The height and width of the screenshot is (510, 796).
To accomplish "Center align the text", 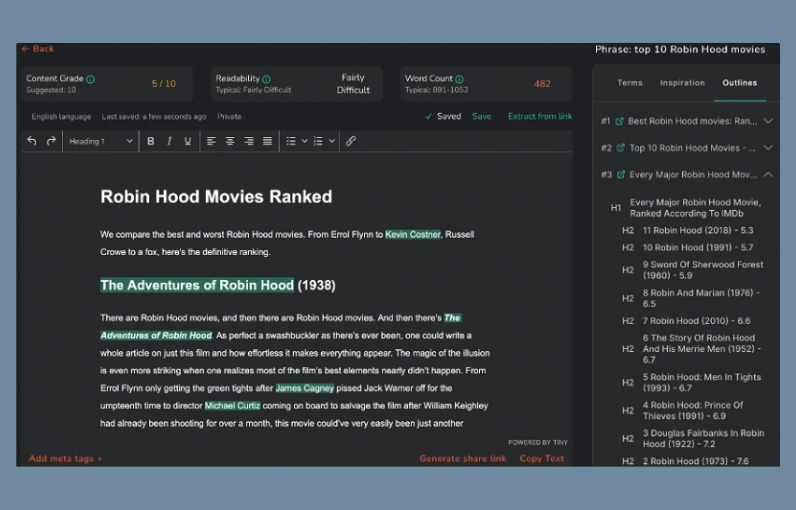I will (x=230, y=141).
